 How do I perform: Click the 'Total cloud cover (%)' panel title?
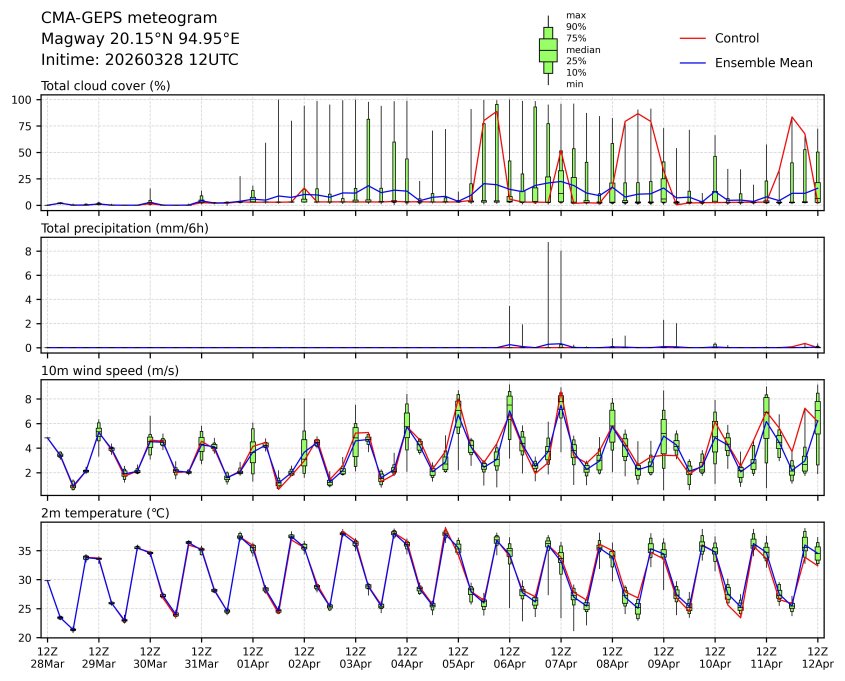[105, 86]
